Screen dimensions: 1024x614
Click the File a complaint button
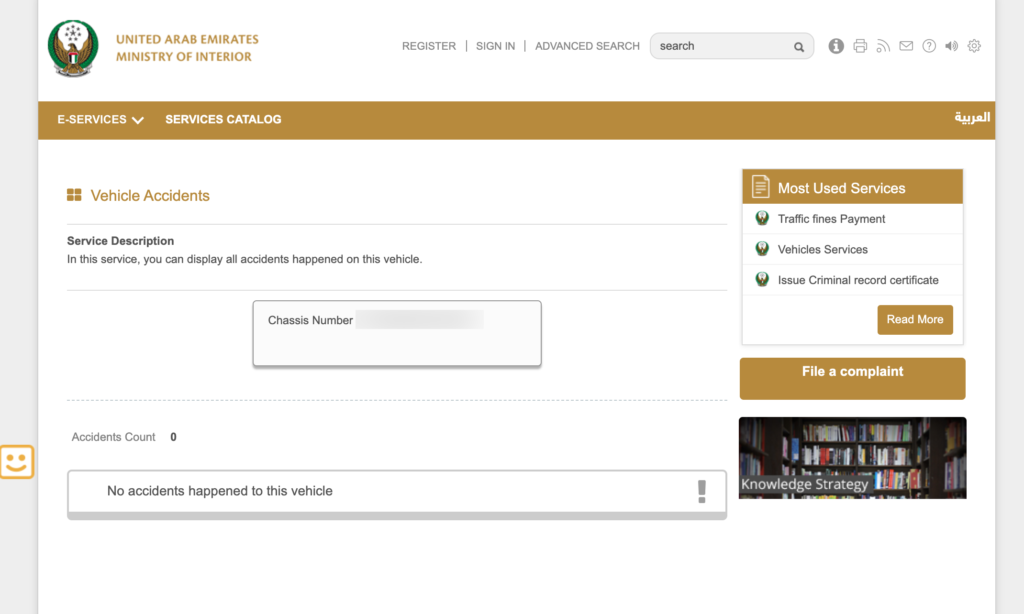pos(852,378)
